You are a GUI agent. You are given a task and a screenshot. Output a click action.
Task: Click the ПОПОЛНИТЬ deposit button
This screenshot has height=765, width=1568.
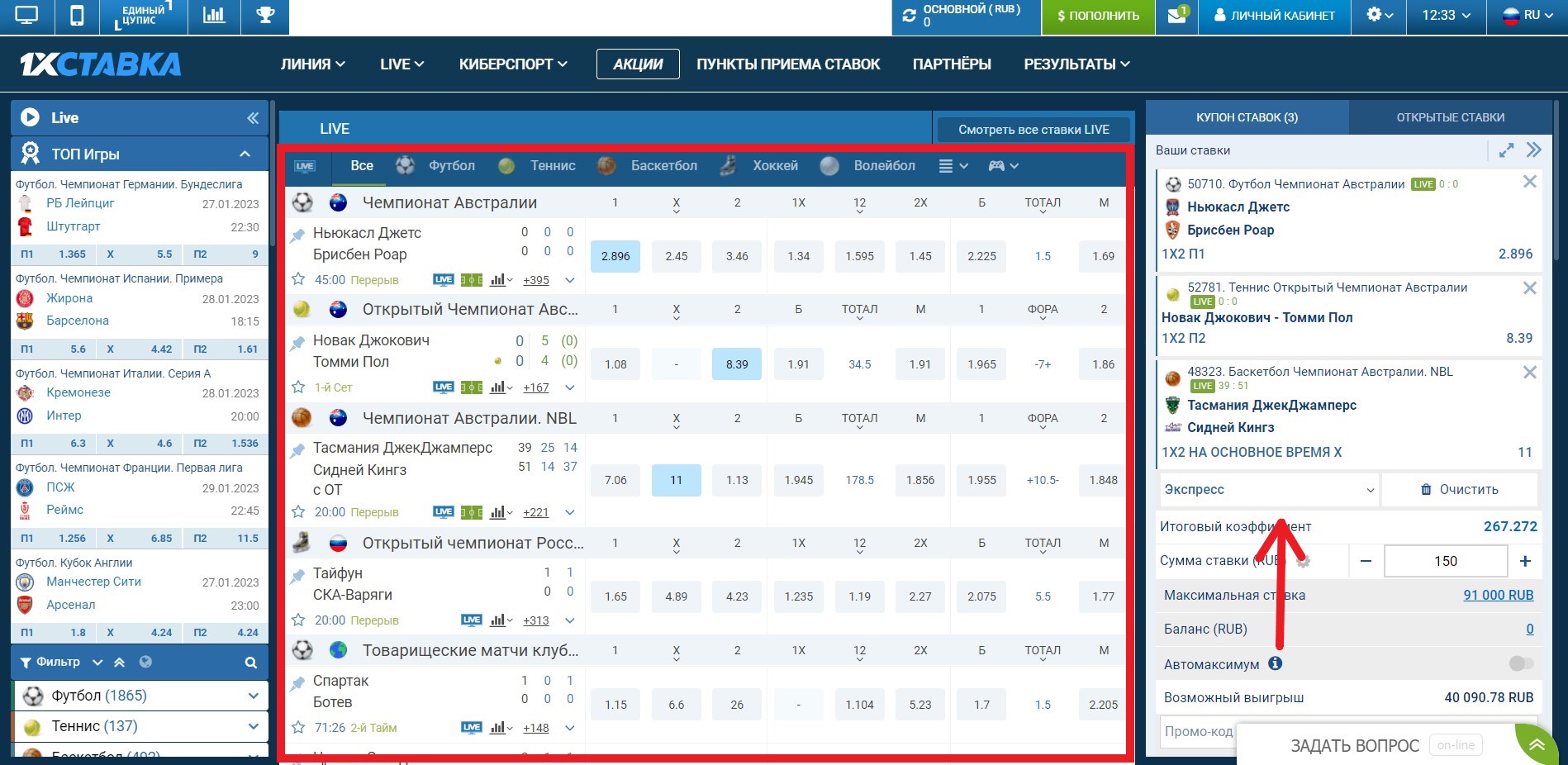tap(1098, 16)
